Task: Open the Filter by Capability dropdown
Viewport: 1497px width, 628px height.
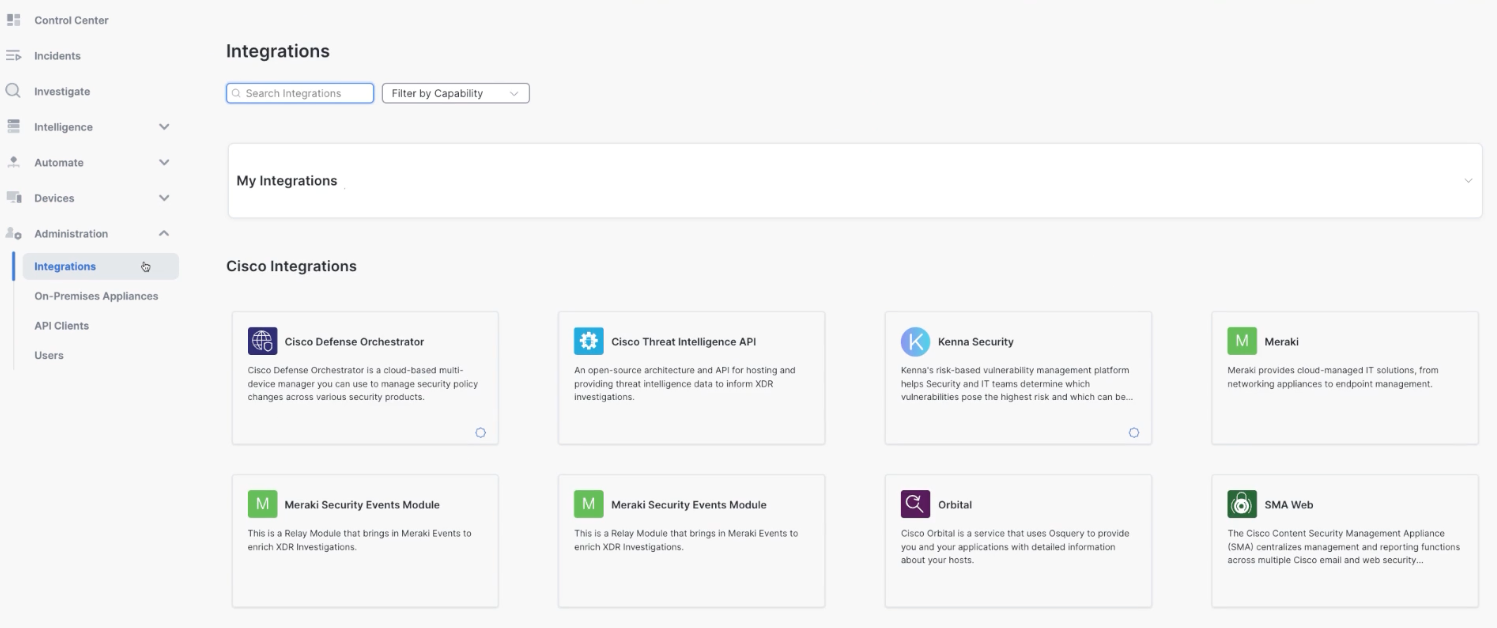Action: [x=455, y=93]
